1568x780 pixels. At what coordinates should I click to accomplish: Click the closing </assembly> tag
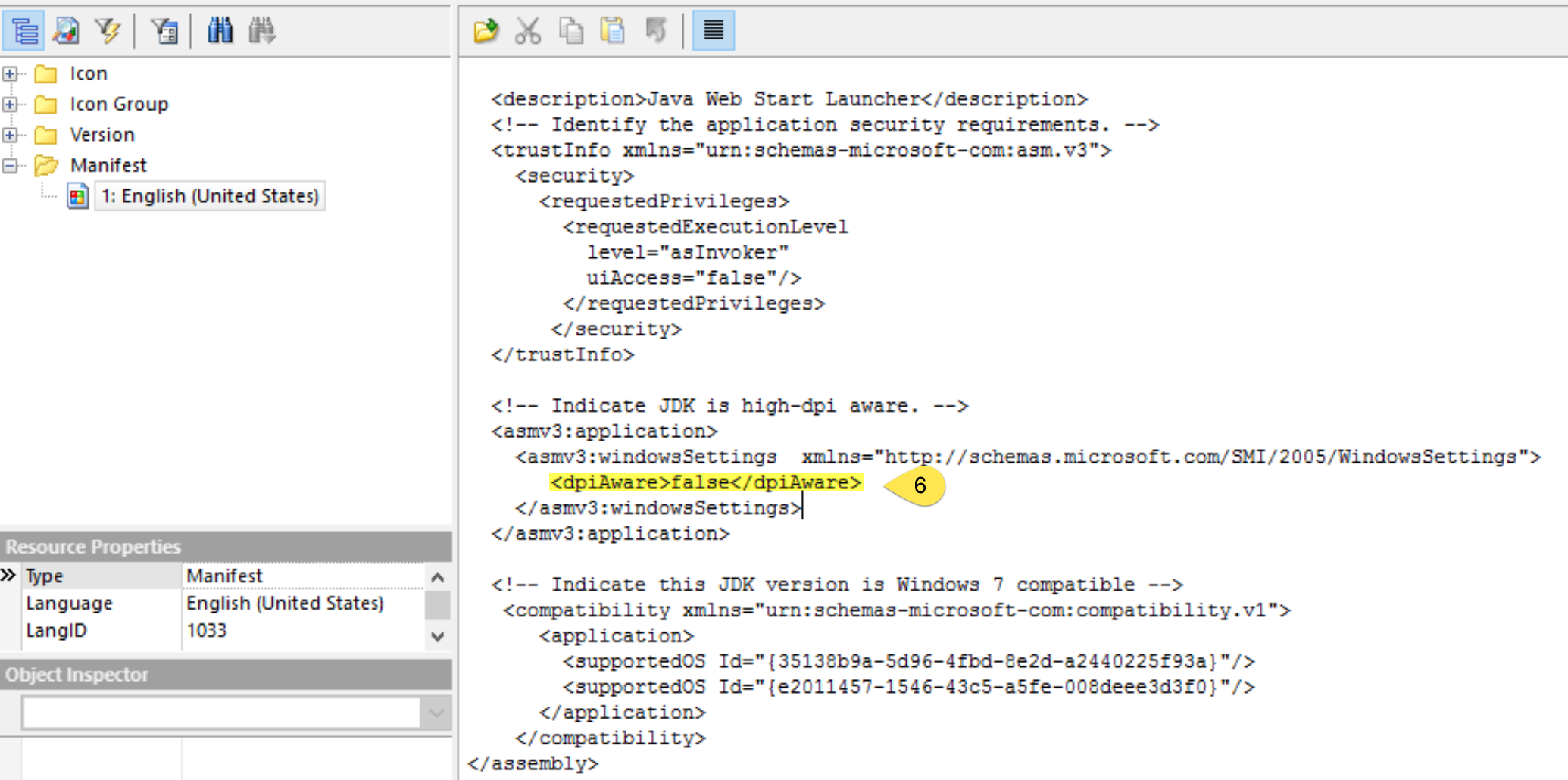533,763
